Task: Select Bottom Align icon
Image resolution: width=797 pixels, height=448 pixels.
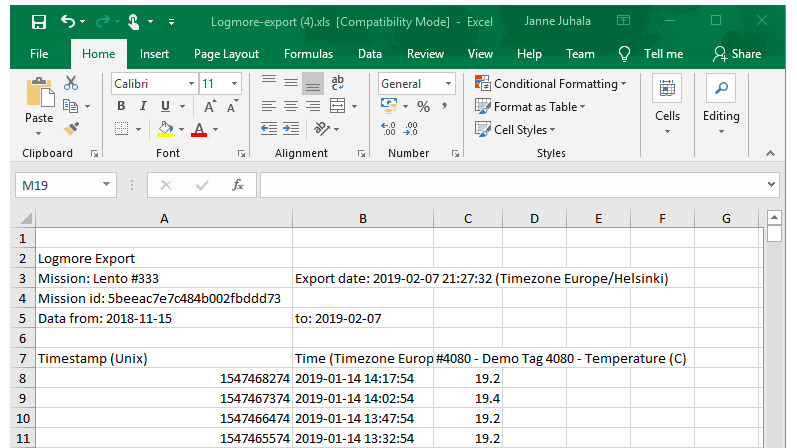Action: click(313, 84)
